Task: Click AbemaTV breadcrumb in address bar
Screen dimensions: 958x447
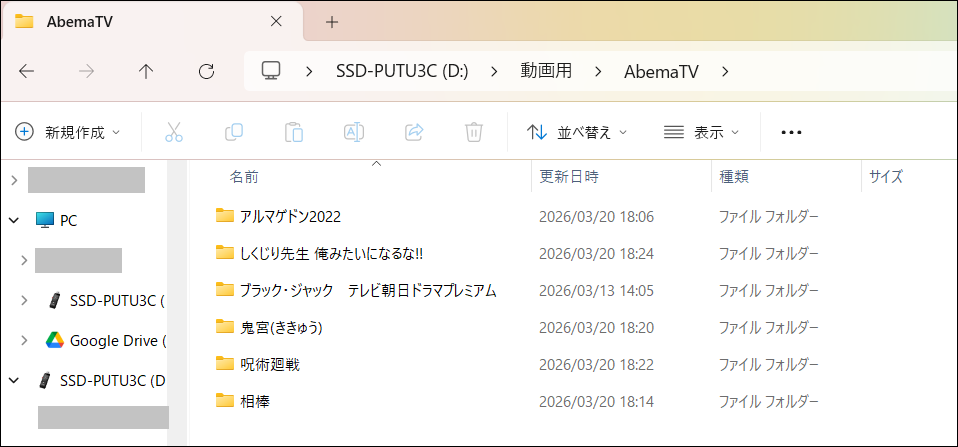Action: [661, 71]
